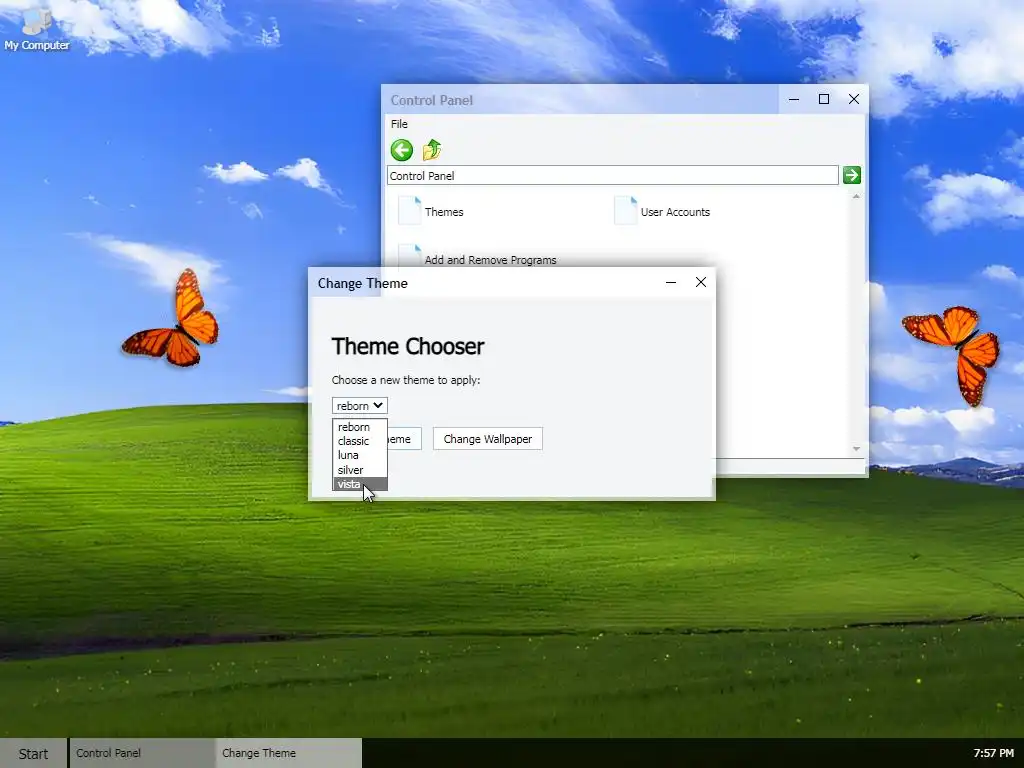Click 'Choose a new theme to apply:' label
This screenshot has height=768, width=1024.
406,380
